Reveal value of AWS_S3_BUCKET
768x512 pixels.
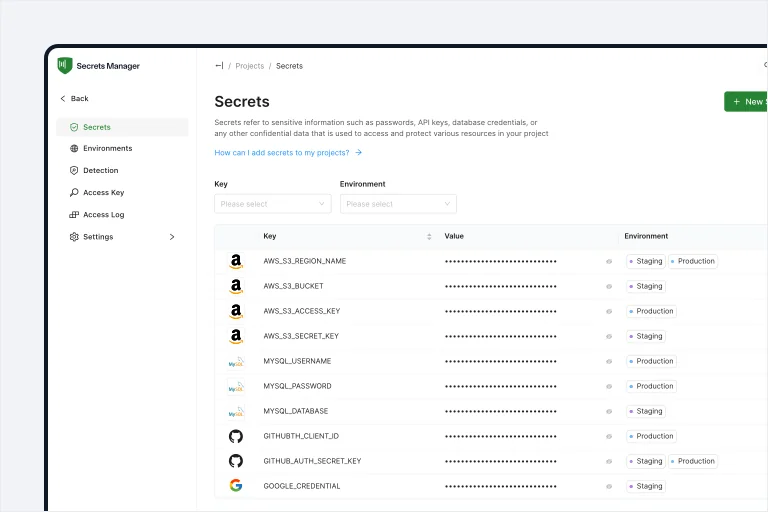click(x=609, y=287)
